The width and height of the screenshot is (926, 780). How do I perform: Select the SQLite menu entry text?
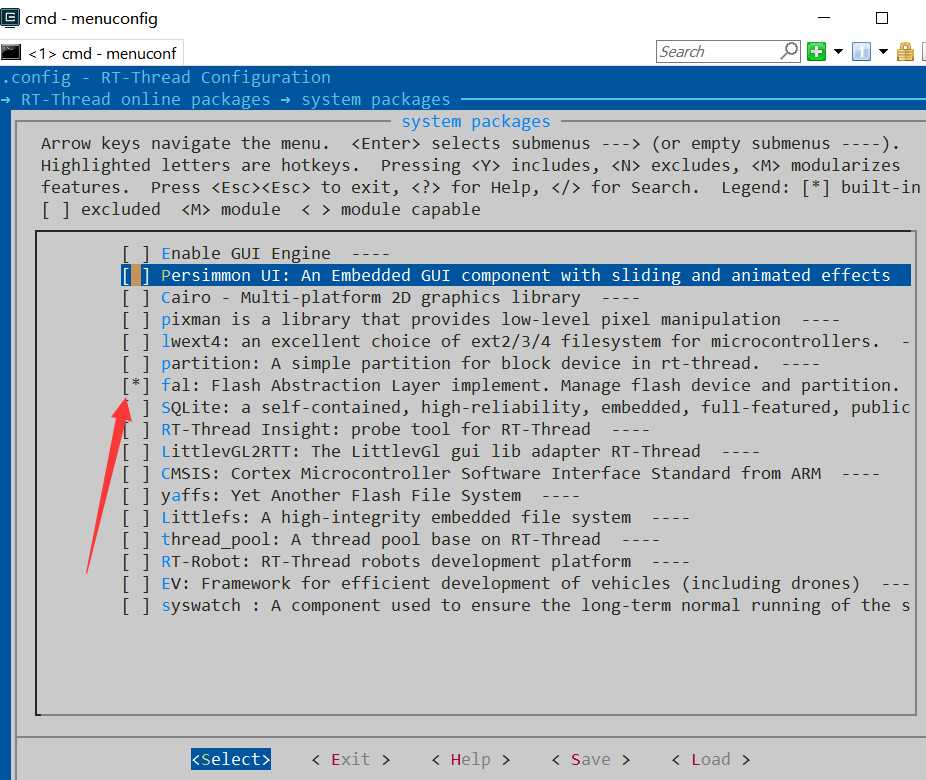click(535, 407)
